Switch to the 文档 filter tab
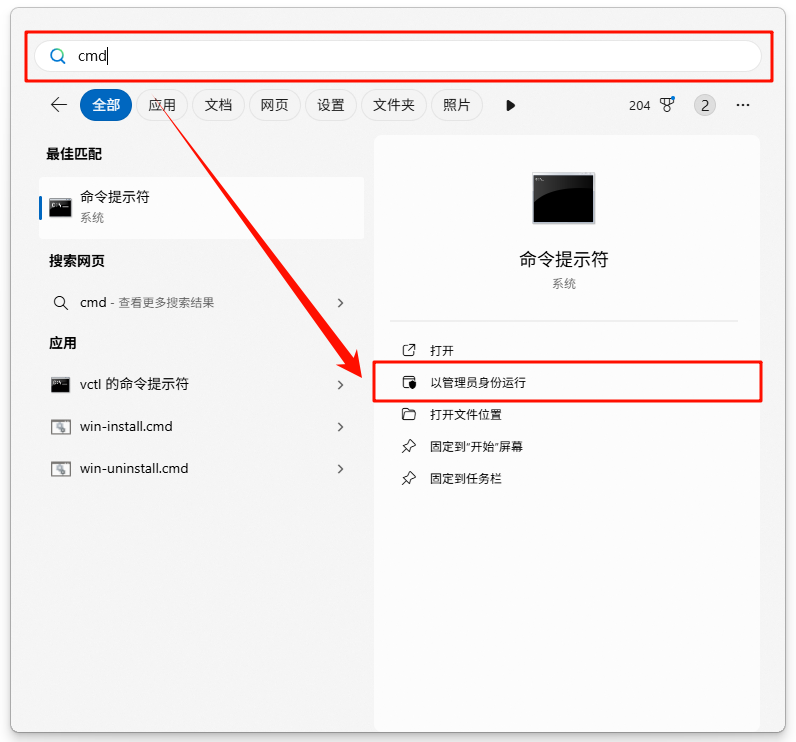Screen dimensions: 796x742 tap(218, 105)
